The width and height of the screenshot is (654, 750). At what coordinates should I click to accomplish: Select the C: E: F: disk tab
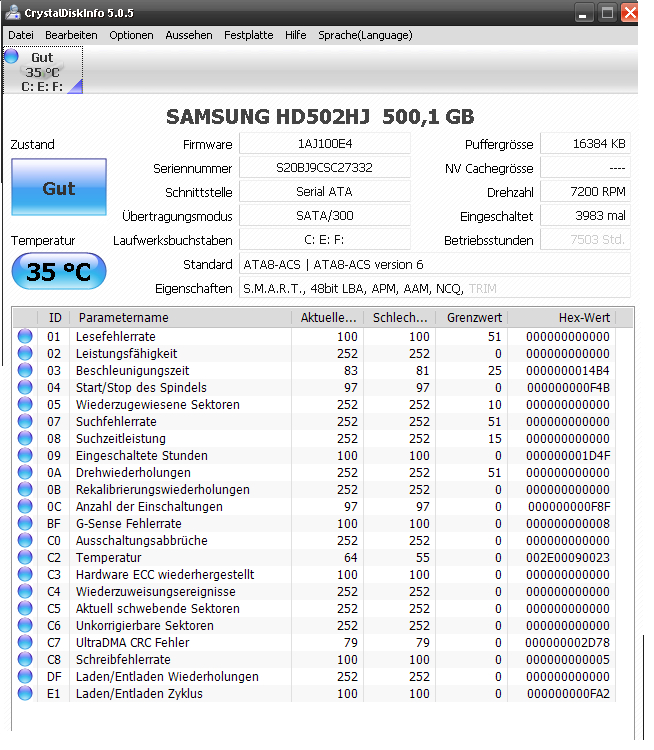[43, 70]
